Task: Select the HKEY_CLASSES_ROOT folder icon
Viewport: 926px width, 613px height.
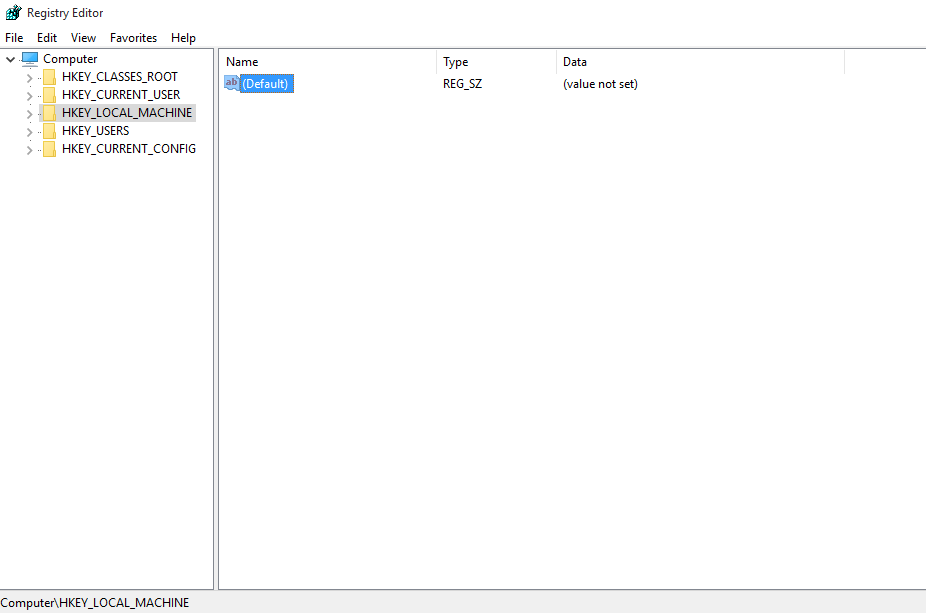Action: (x=49, y=76)
